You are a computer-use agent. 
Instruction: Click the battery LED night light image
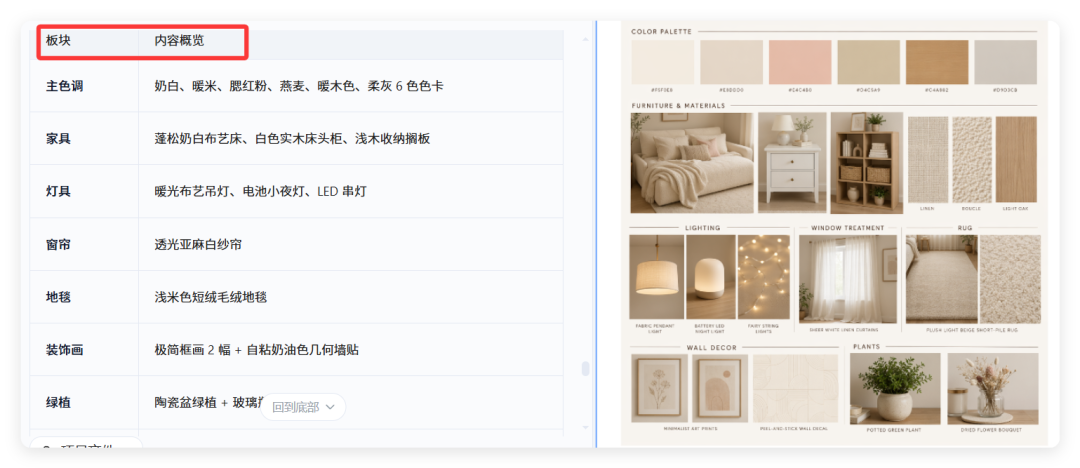click(x=710, y=276)
